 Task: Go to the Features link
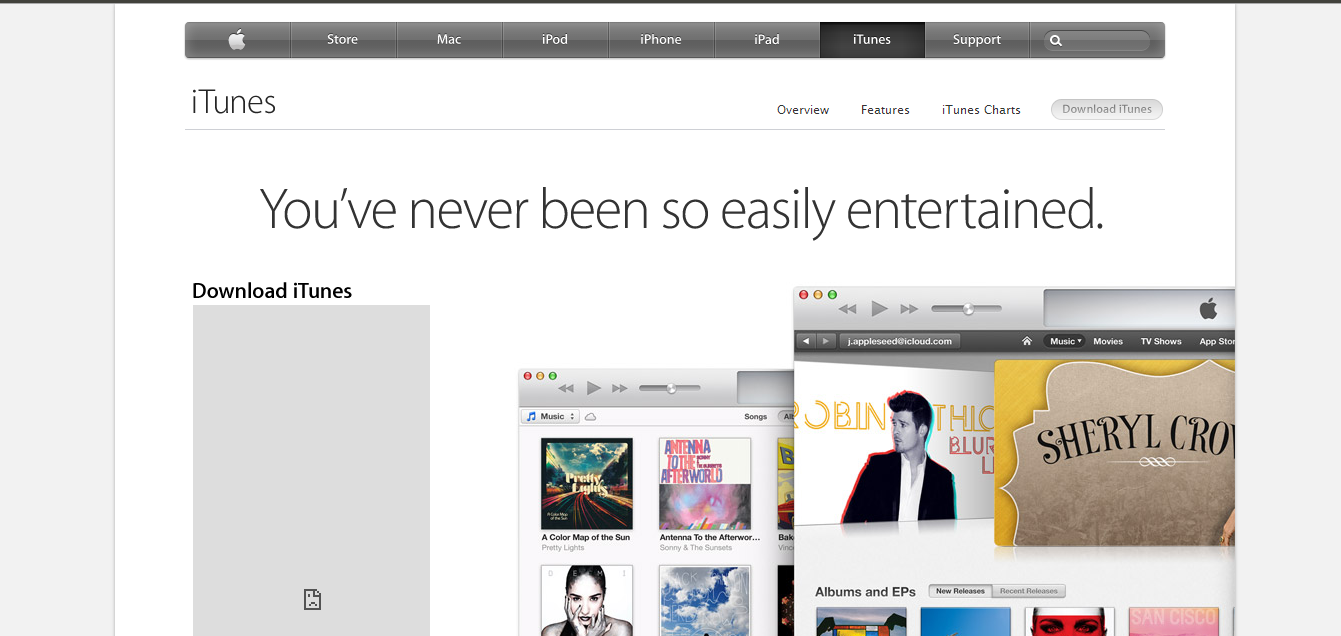coord(885,110)
